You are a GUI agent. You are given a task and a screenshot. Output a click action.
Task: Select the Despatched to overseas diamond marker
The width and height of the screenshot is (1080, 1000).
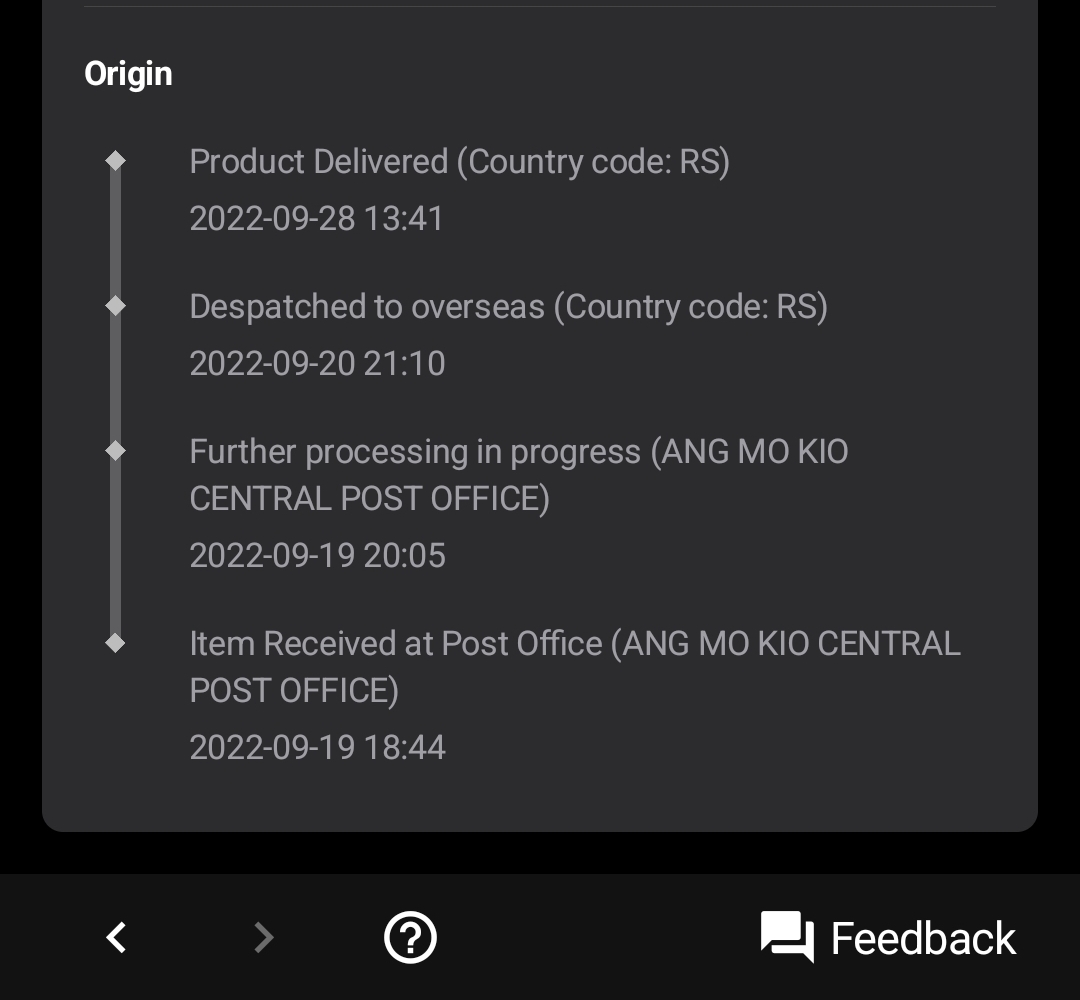[x=116, y=305]
